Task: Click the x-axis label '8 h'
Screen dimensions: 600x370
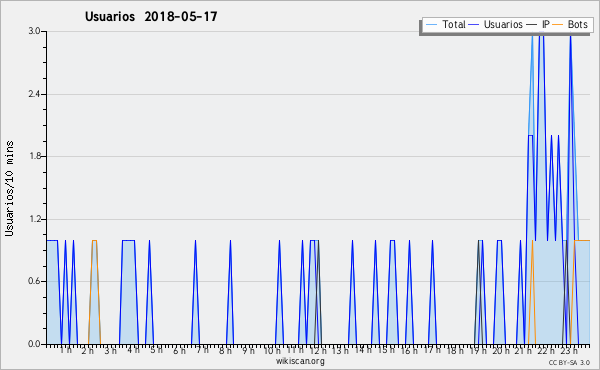Action: tap(225, 350)
